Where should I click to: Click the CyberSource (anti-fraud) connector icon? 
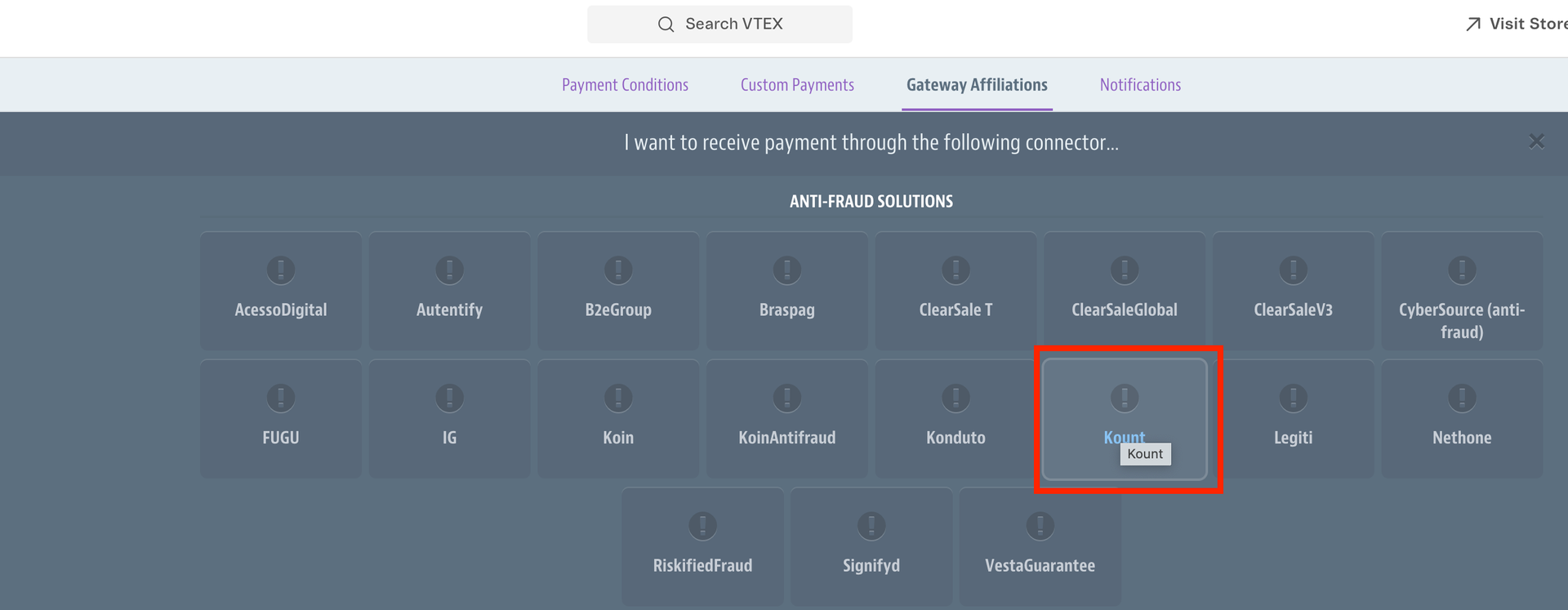[x=1462, y=269]
